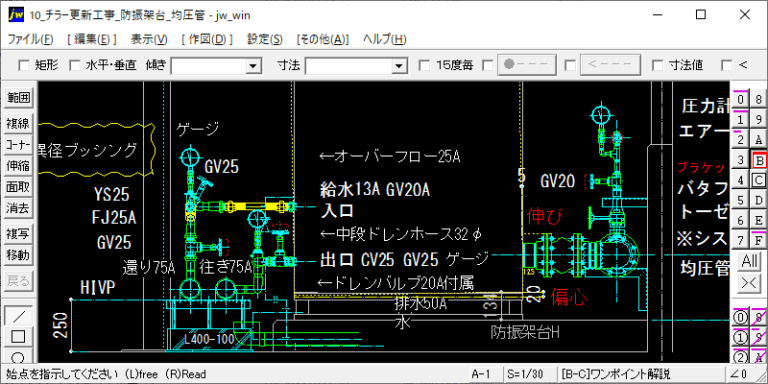Click the <--- arrow style button
Screen dimensions: 768x384
tap(610, 65)
